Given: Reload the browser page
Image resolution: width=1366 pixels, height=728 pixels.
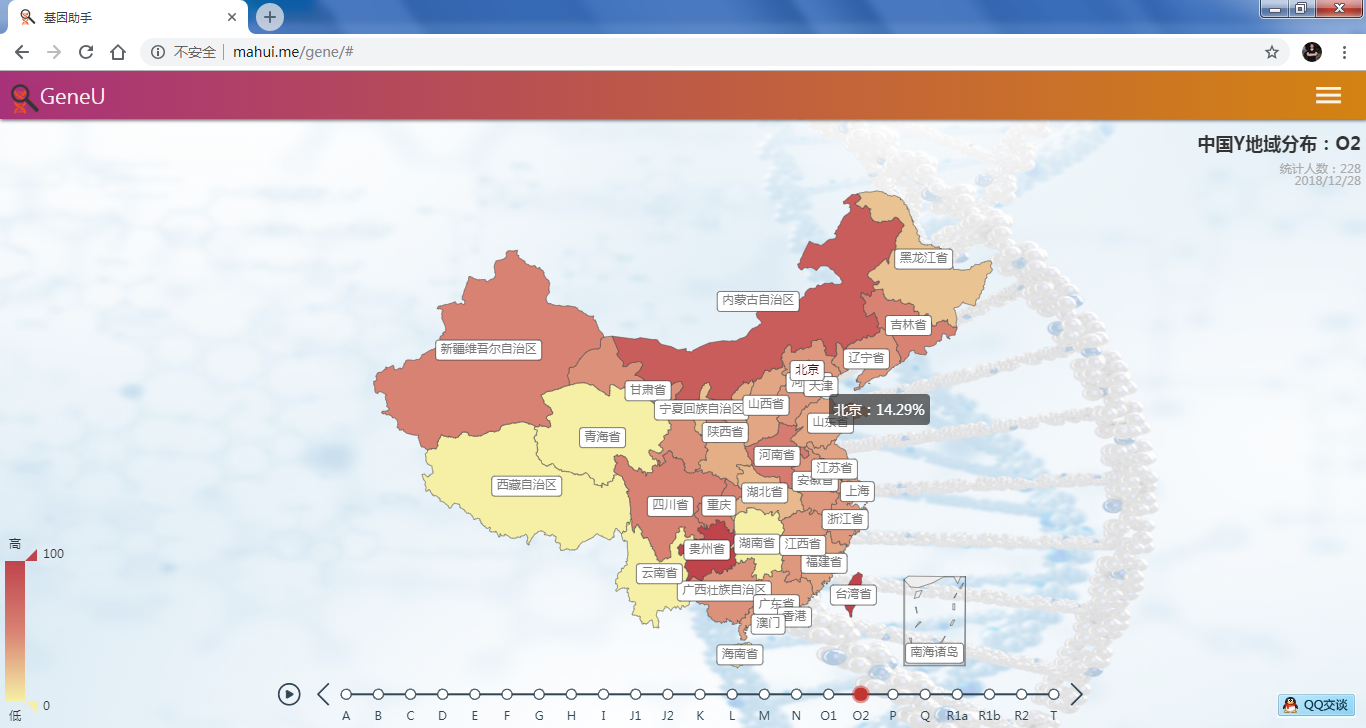Looking at the screenshot, I should coord(86,52).
